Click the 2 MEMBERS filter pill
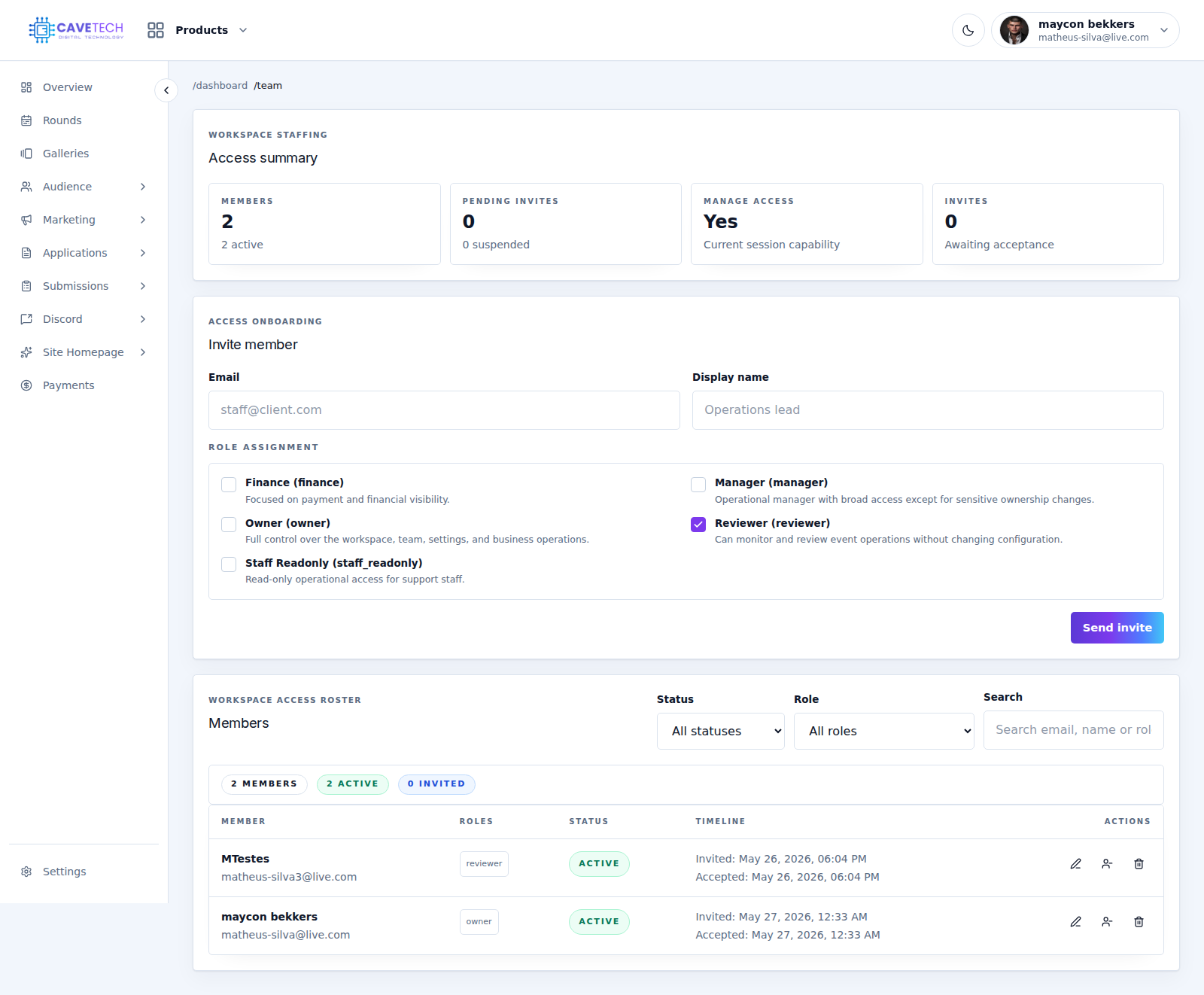The width and height of the screenshot is (1204, 995). pyautogui.click(x=264, y=784)
